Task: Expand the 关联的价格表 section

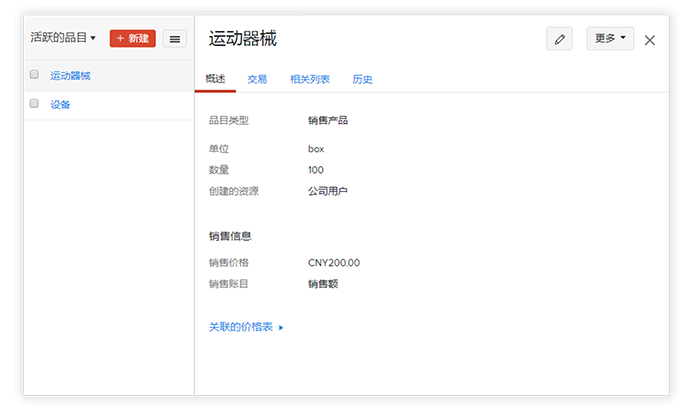Action: click(x=246, y=327)
